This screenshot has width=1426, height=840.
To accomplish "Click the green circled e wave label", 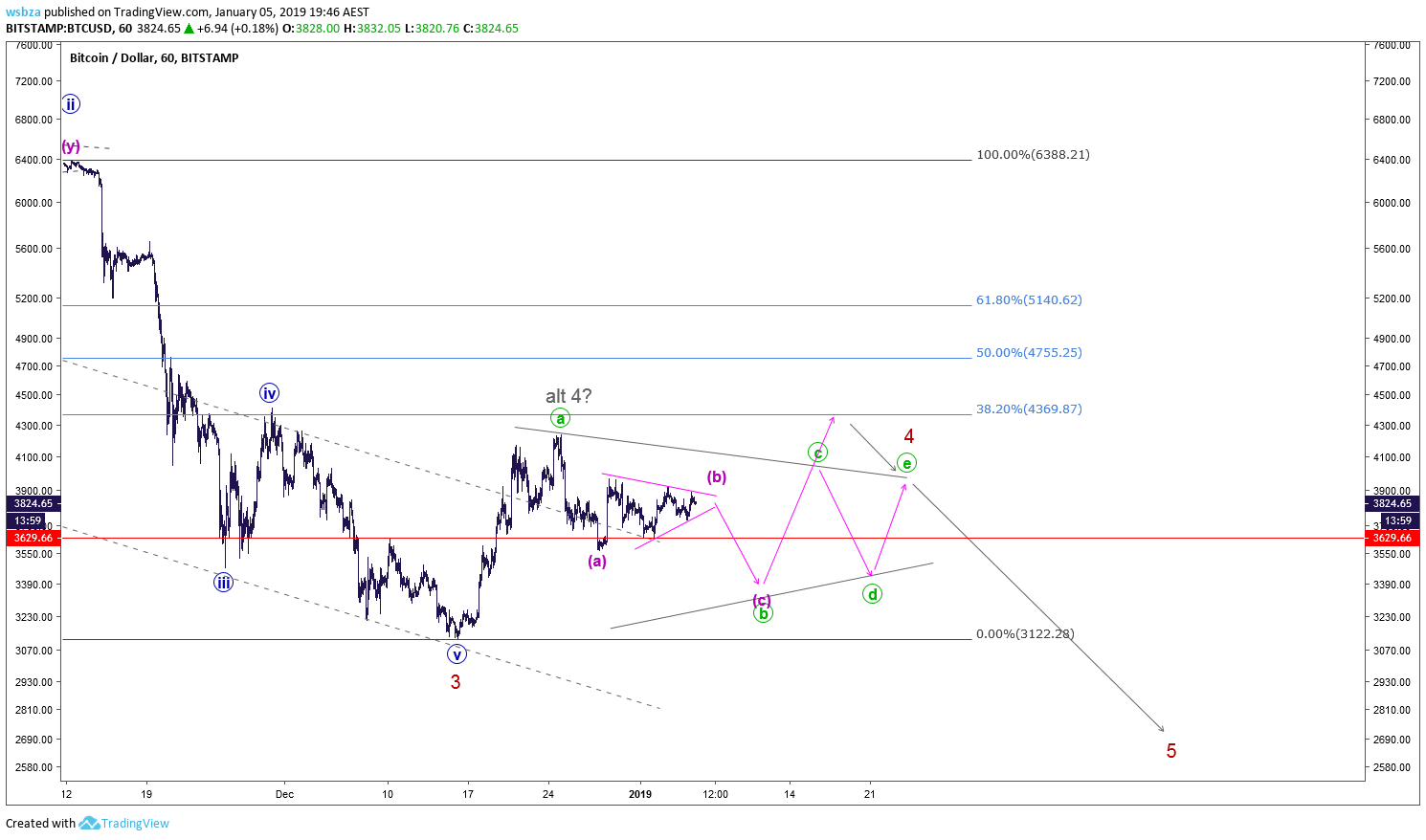I will 907,463.
